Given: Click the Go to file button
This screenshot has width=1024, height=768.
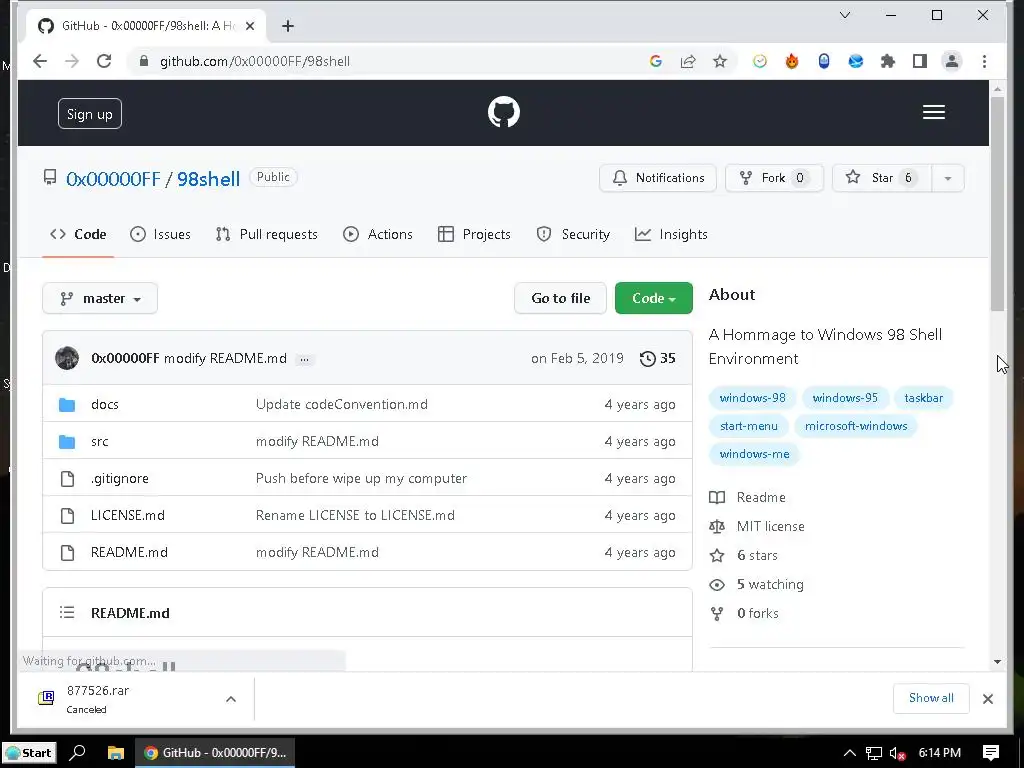Looking at the screenshot, I should 560,298.
